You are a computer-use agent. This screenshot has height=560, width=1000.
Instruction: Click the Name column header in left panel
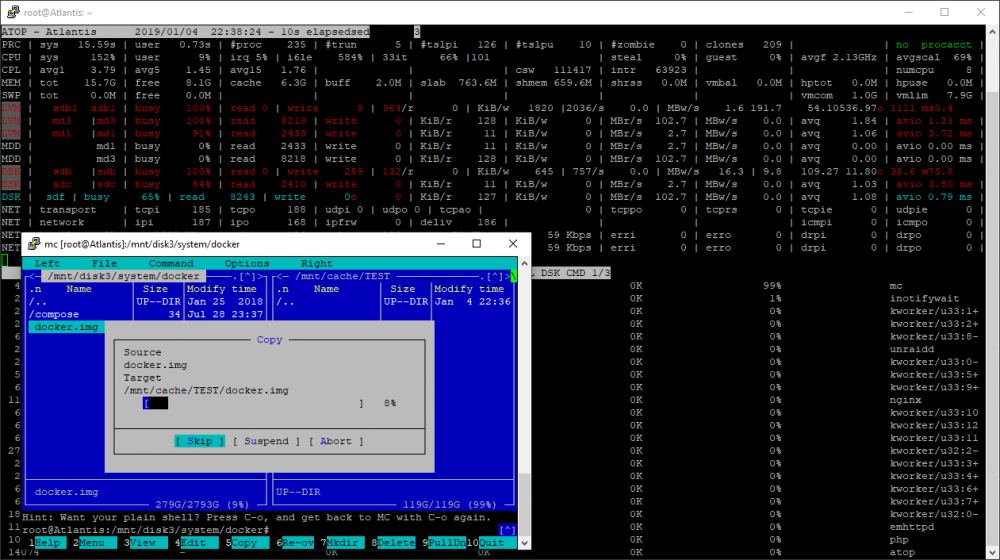[x=79, y=289]
